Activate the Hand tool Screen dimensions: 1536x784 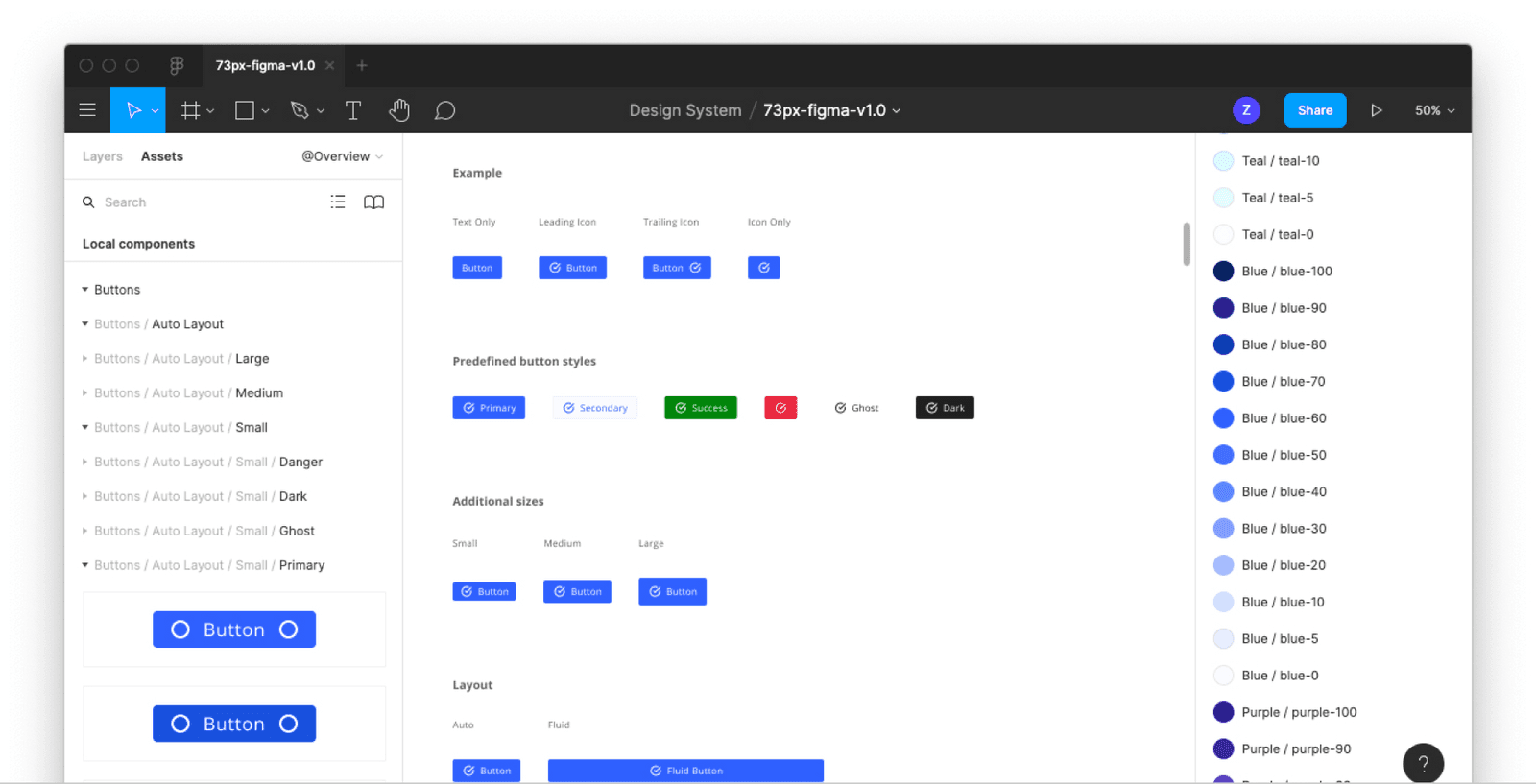(x=399, y=110)
